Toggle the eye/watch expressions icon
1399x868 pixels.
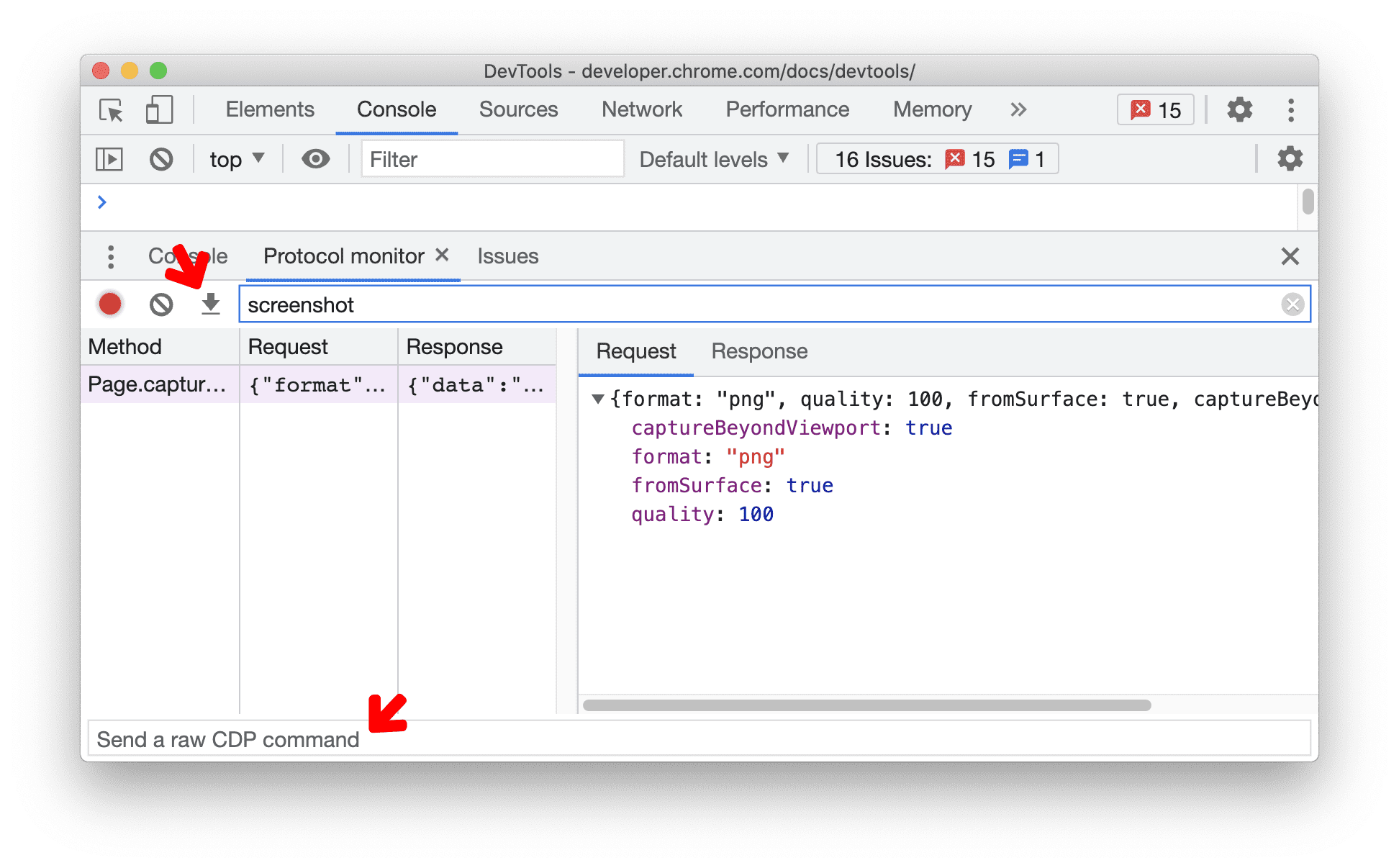tap(312, 158)
